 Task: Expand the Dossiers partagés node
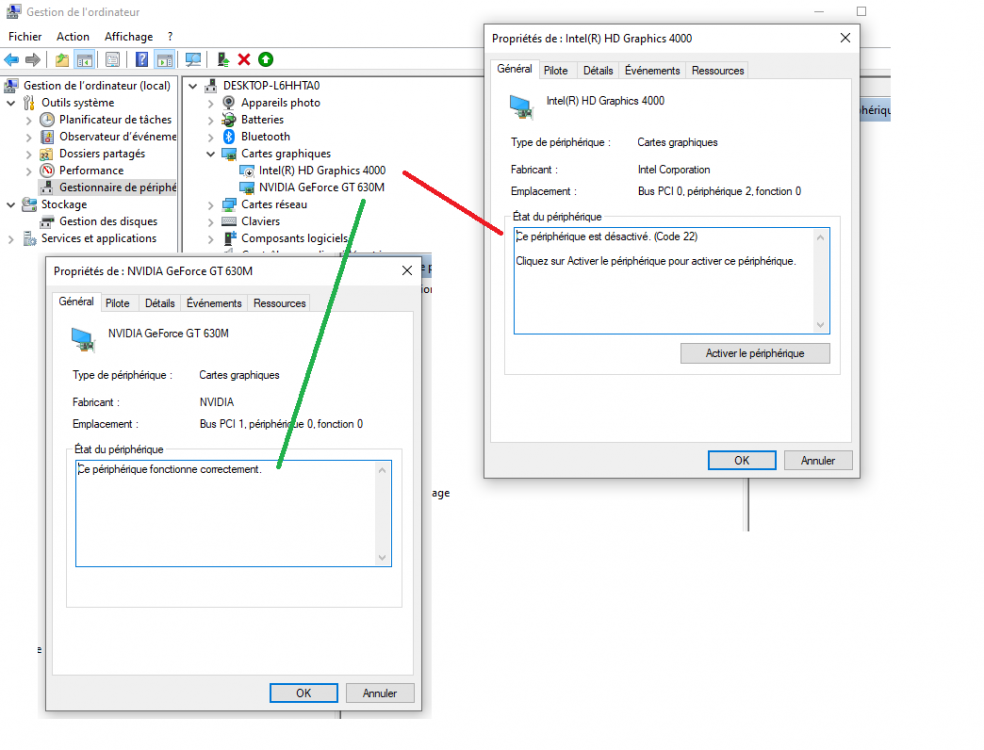[29, 154]
